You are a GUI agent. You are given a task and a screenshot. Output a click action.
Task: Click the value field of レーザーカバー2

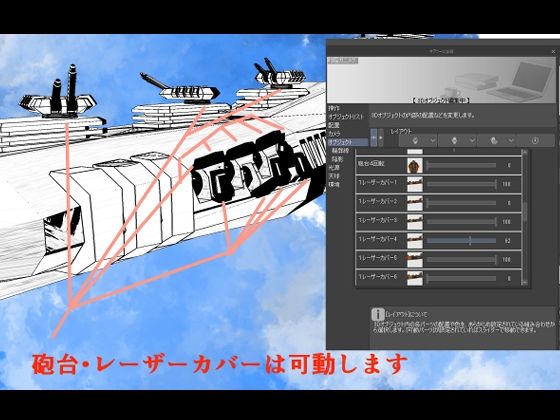point(508,203)
